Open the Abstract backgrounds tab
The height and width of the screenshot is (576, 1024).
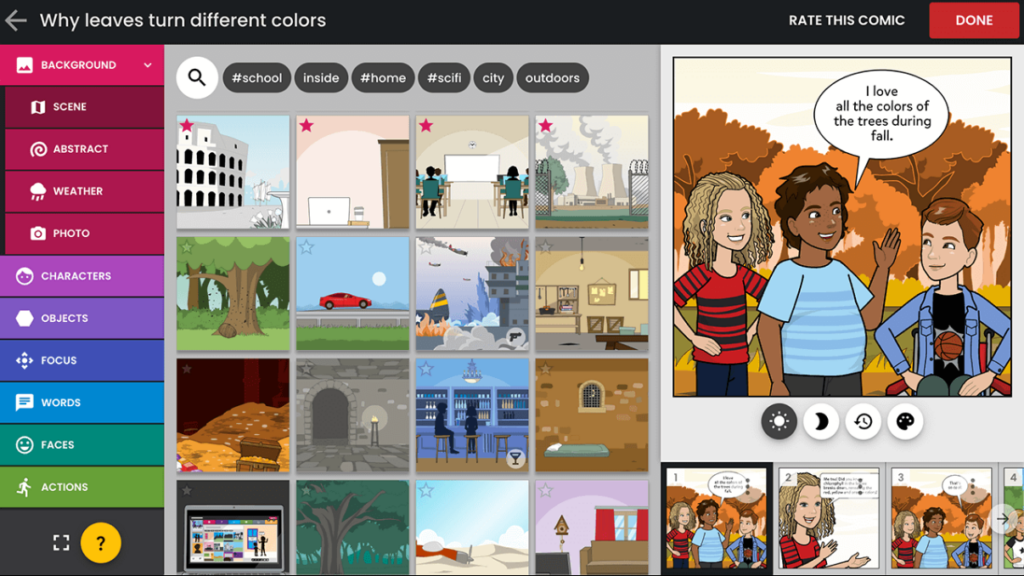point(84,149)
